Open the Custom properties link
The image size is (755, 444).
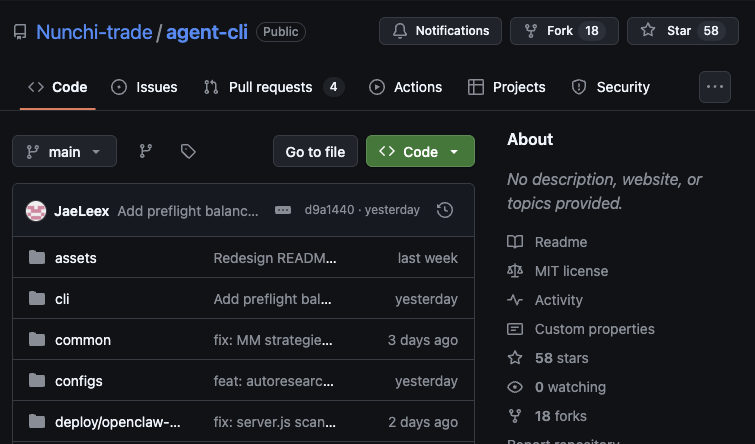(x=595, y=329)
